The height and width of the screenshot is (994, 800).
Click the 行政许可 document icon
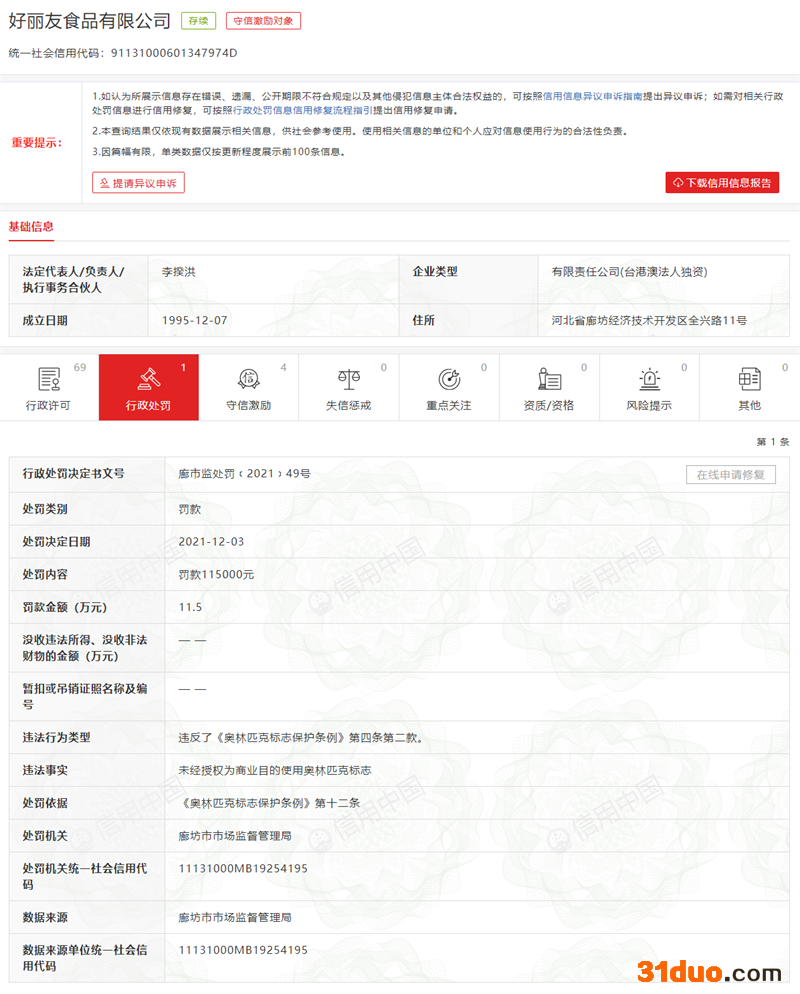pos(49,379)
